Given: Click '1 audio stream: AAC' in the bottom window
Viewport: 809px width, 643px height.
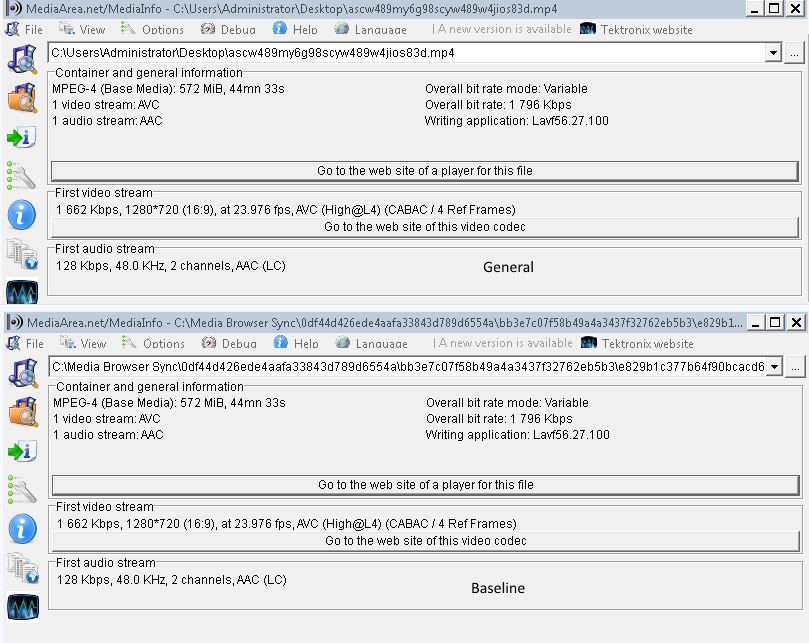Looking at the screenshot, I should (108, 435).
